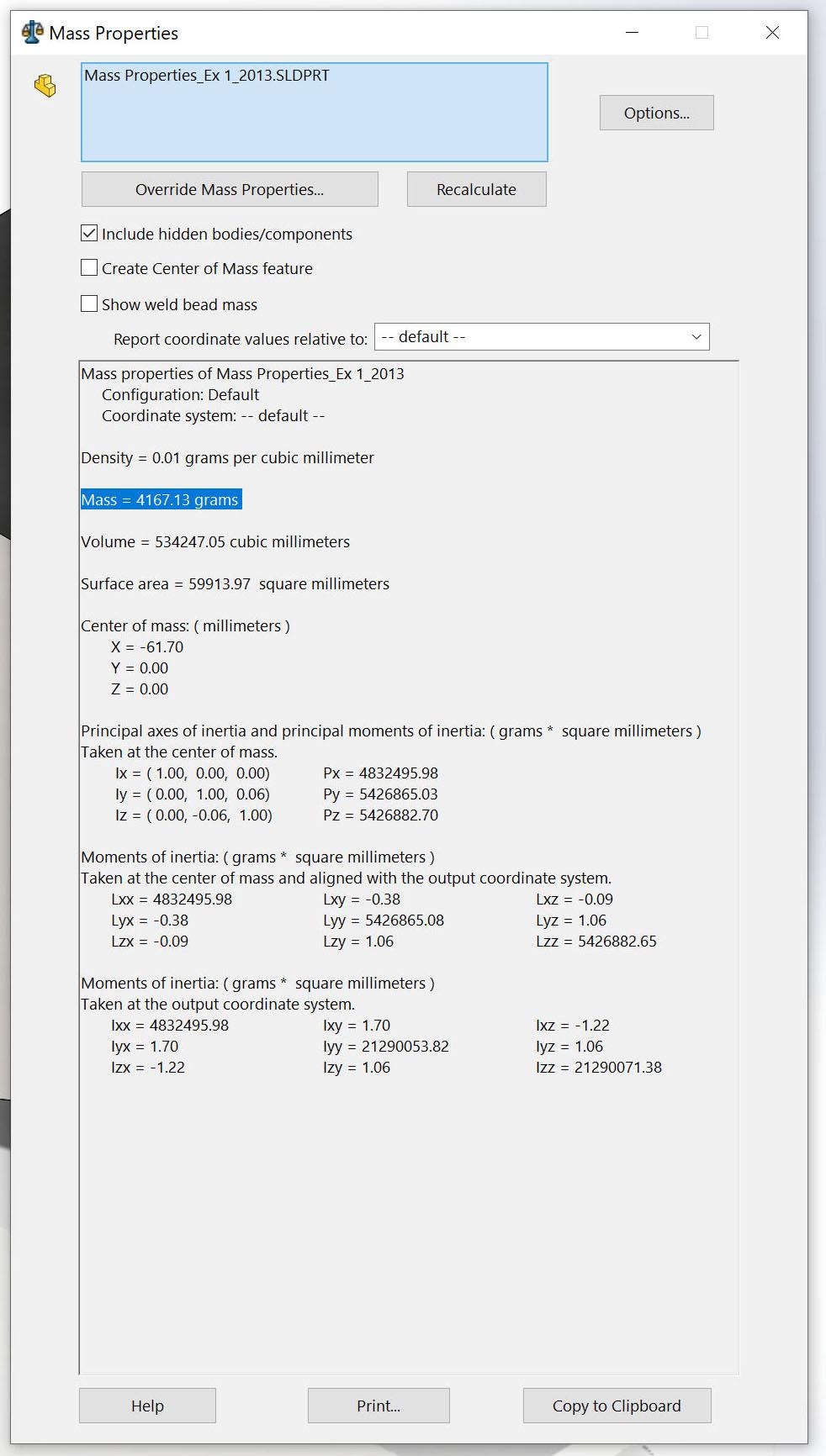Tick the Show weld bead mass checkbox
This screenshot has width=826, height=1456.
[x=89, y=303]
